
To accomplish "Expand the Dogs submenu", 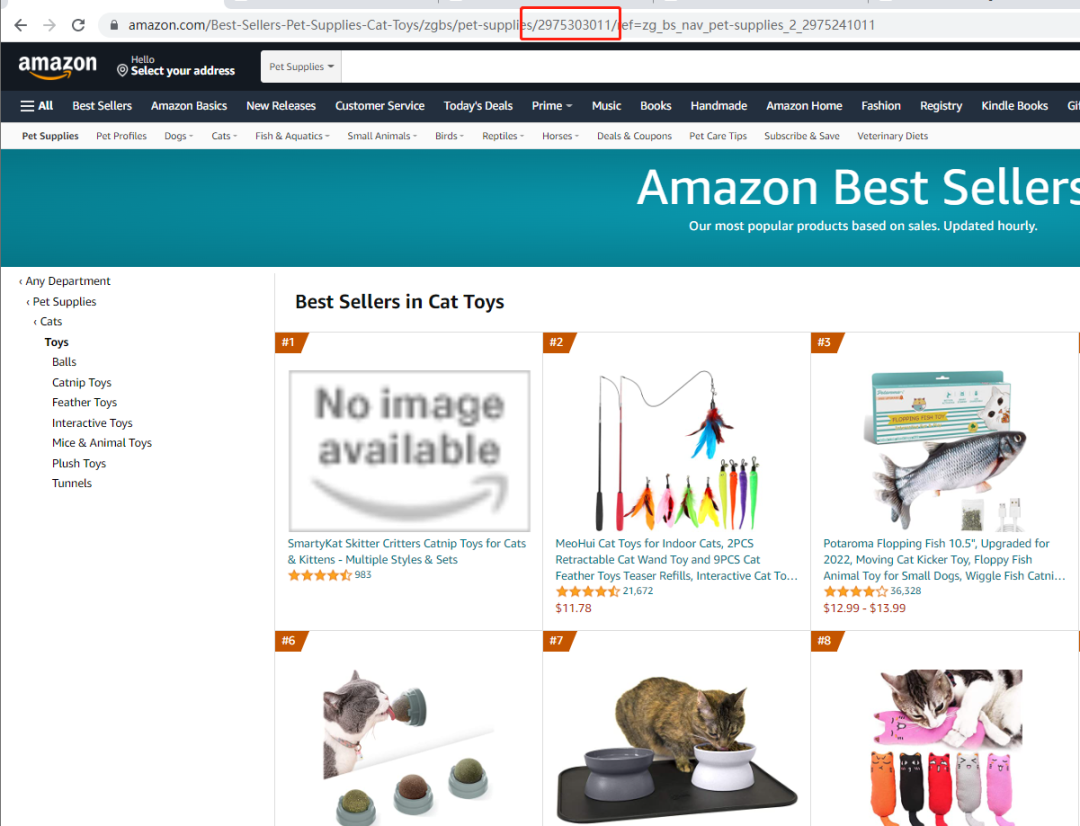I will (178, 136).
